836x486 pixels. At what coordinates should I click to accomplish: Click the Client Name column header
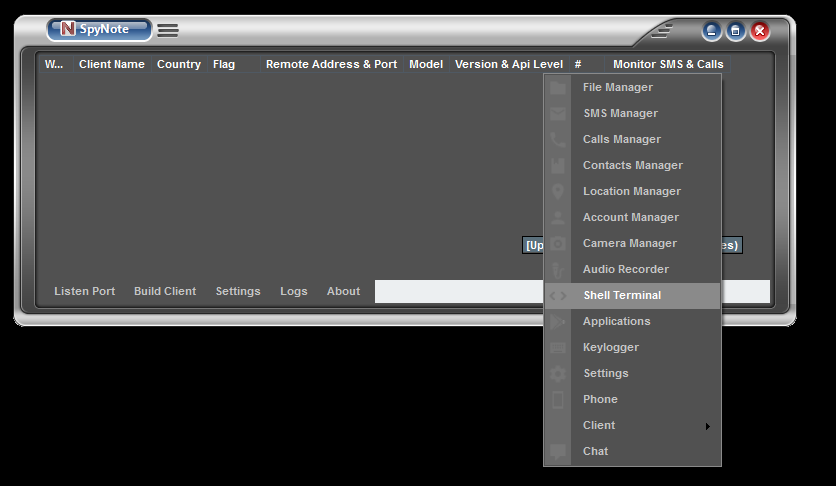[112, 64]
